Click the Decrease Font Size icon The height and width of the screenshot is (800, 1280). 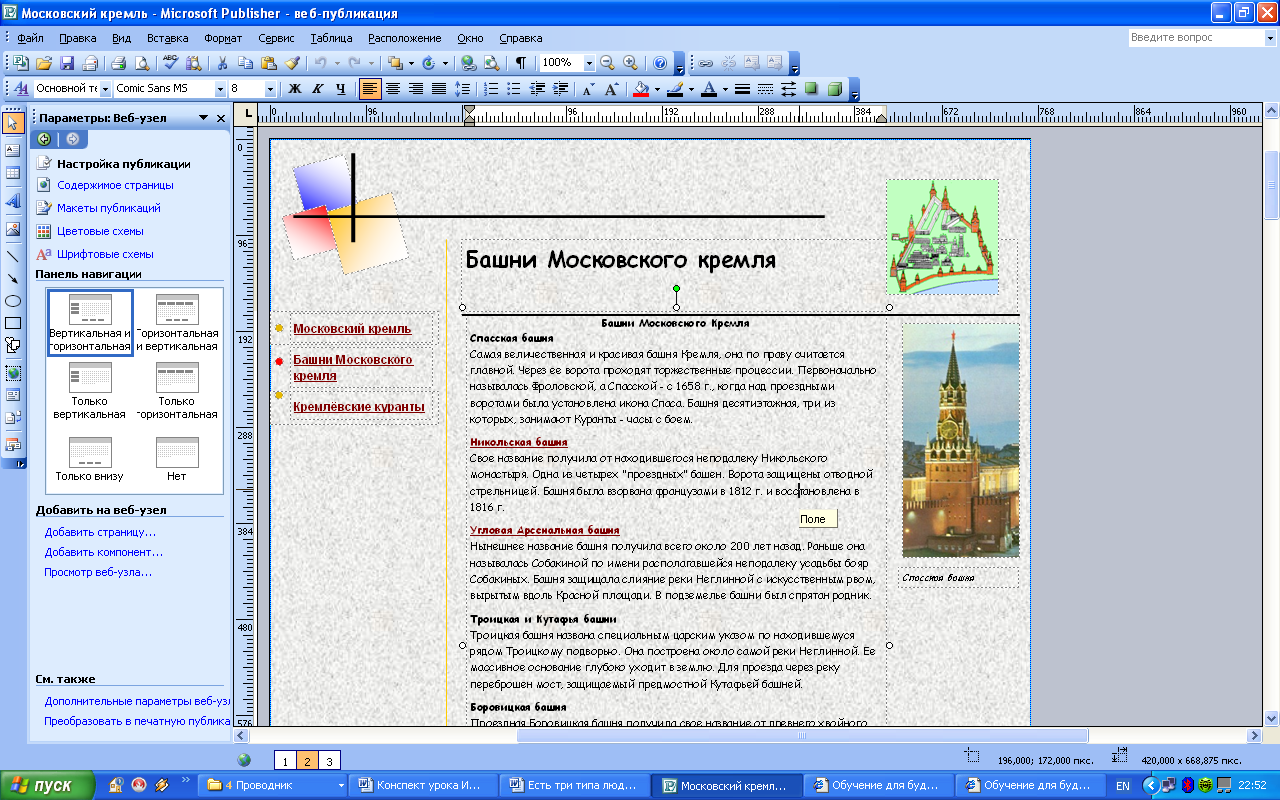tap(588, 89)
